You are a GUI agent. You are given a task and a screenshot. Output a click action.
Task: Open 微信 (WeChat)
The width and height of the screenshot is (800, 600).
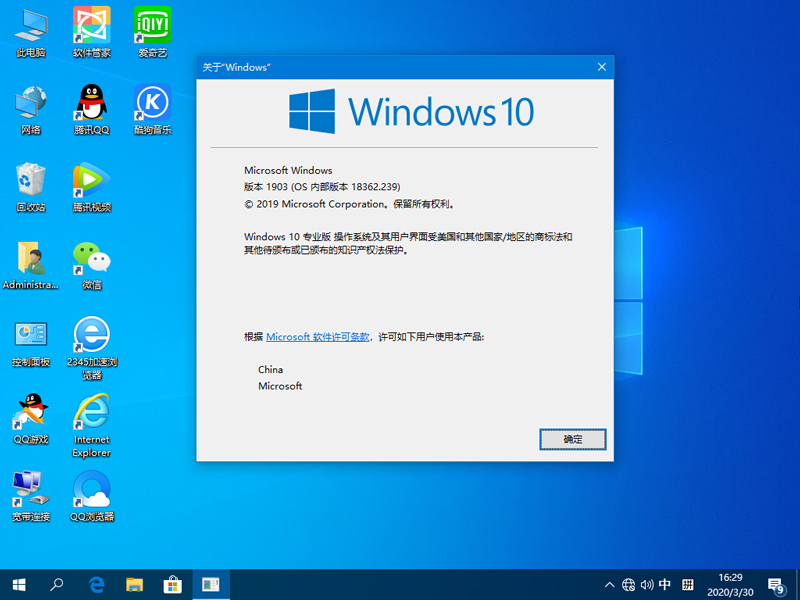pyautogui.click(x=90, y=255)
